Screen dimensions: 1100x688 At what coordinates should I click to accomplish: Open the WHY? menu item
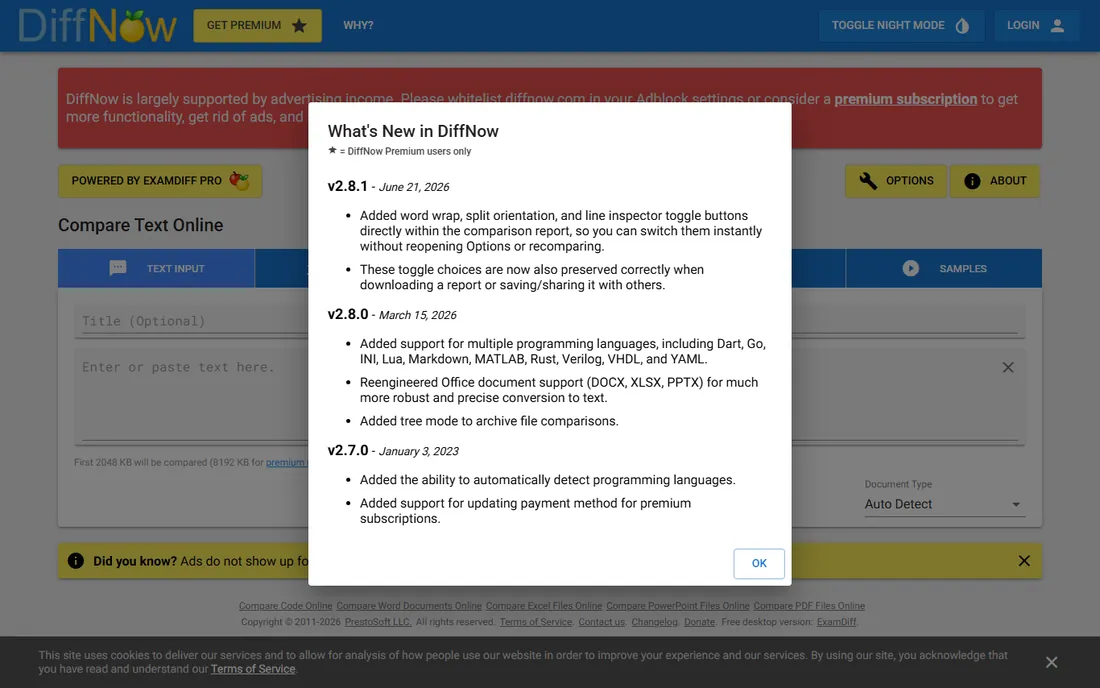358,26
